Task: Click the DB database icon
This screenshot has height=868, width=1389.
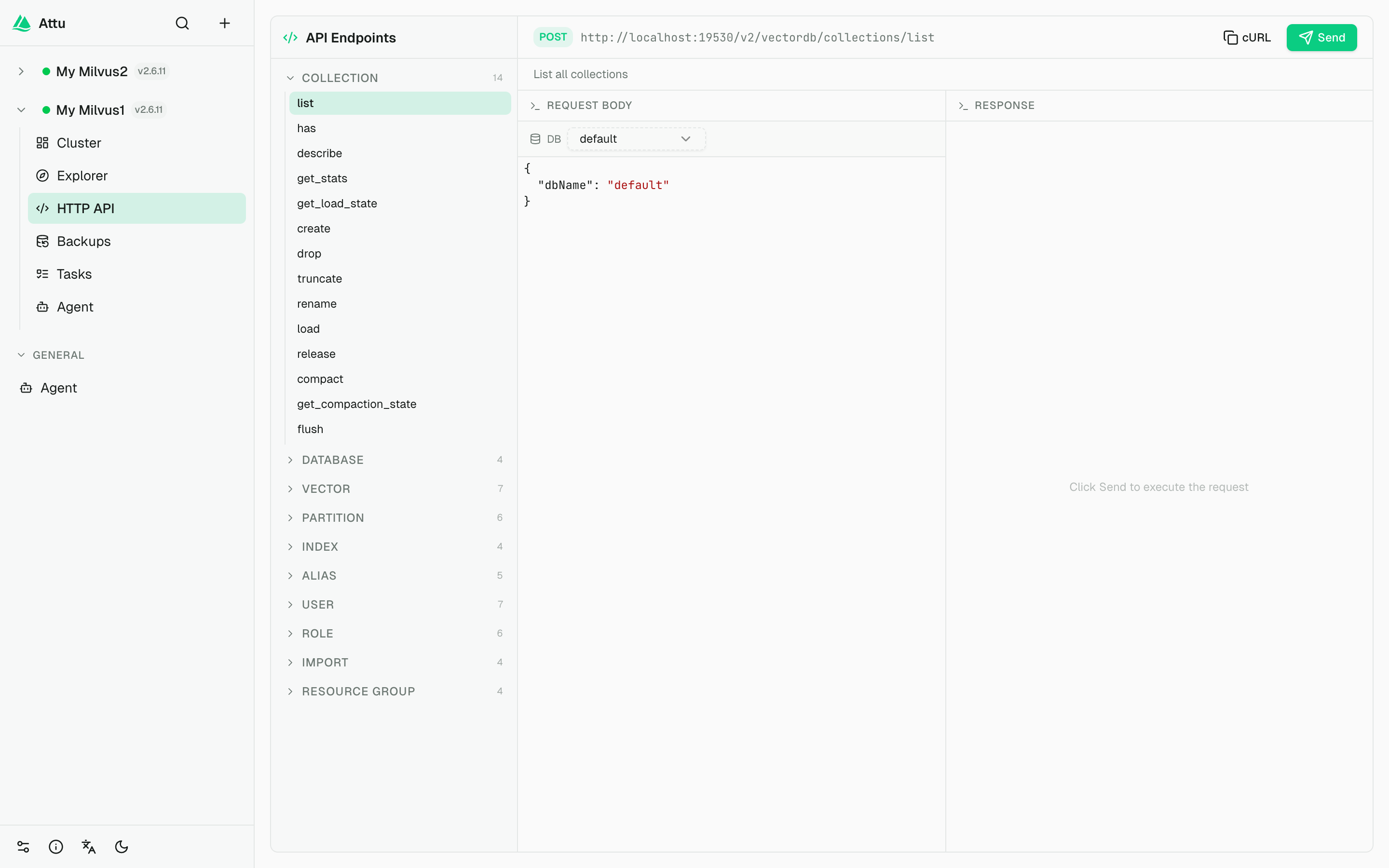Action: tap(535, 139)
